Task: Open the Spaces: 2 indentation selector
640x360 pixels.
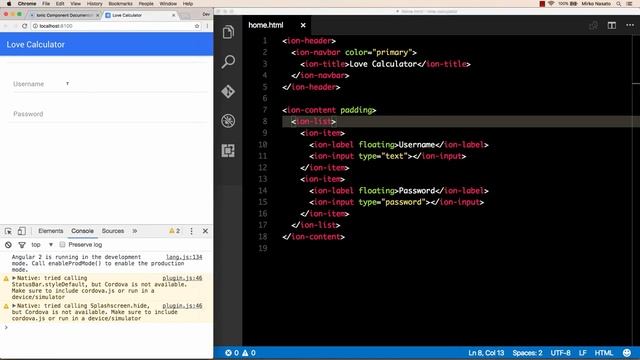Action: [x=527, y=353]
